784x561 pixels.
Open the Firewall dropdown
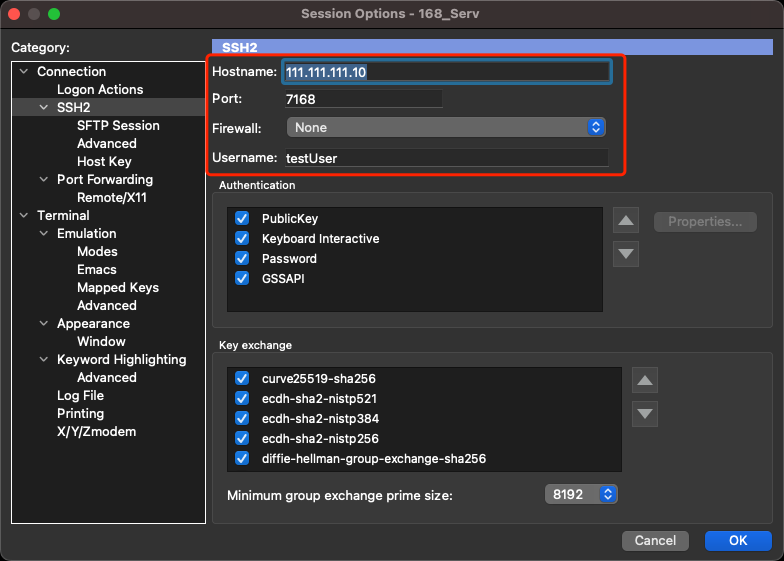pos(446,127)
